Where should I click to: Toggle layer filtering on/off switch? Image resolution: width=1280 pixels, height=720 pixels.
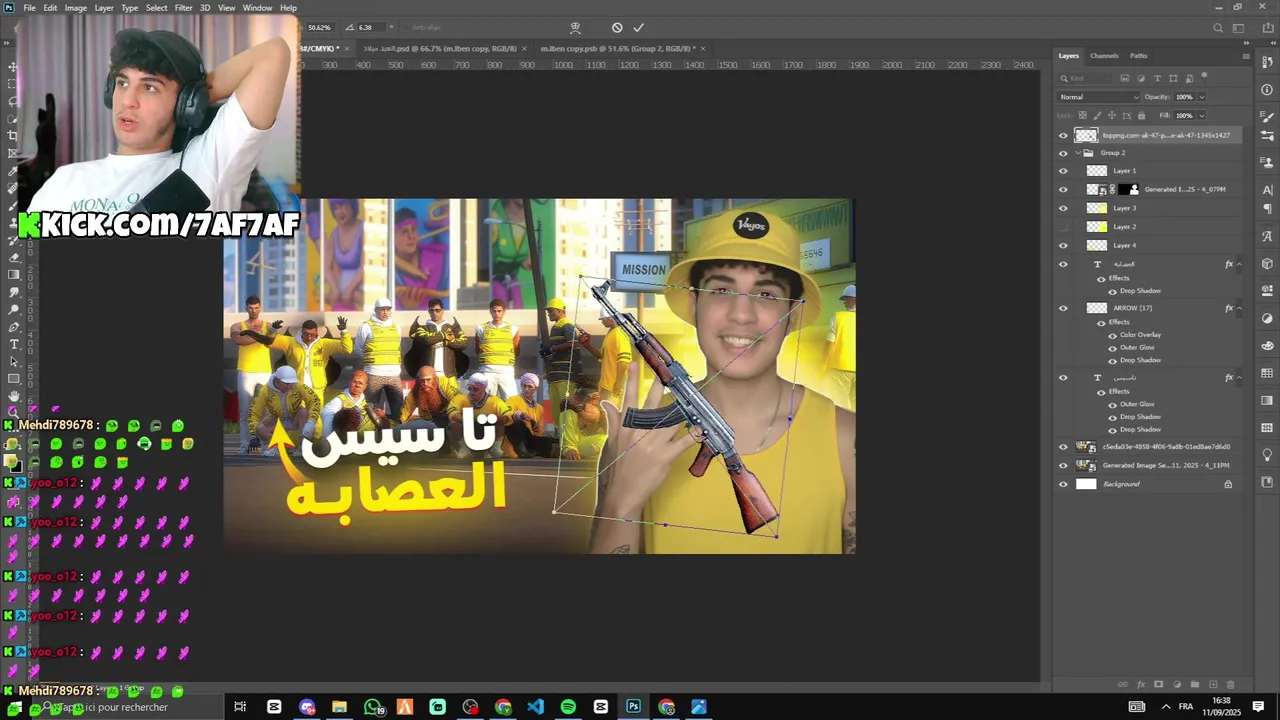(1205, 76)
